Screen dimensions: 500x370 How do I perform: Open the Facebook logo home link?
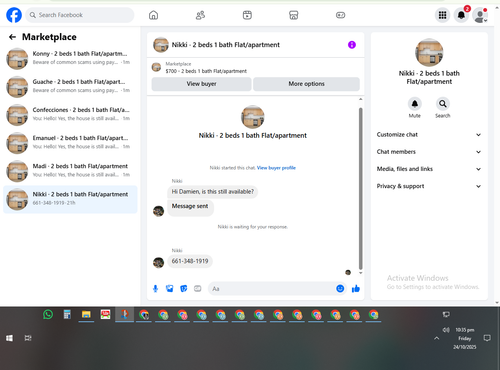[14, 15]
